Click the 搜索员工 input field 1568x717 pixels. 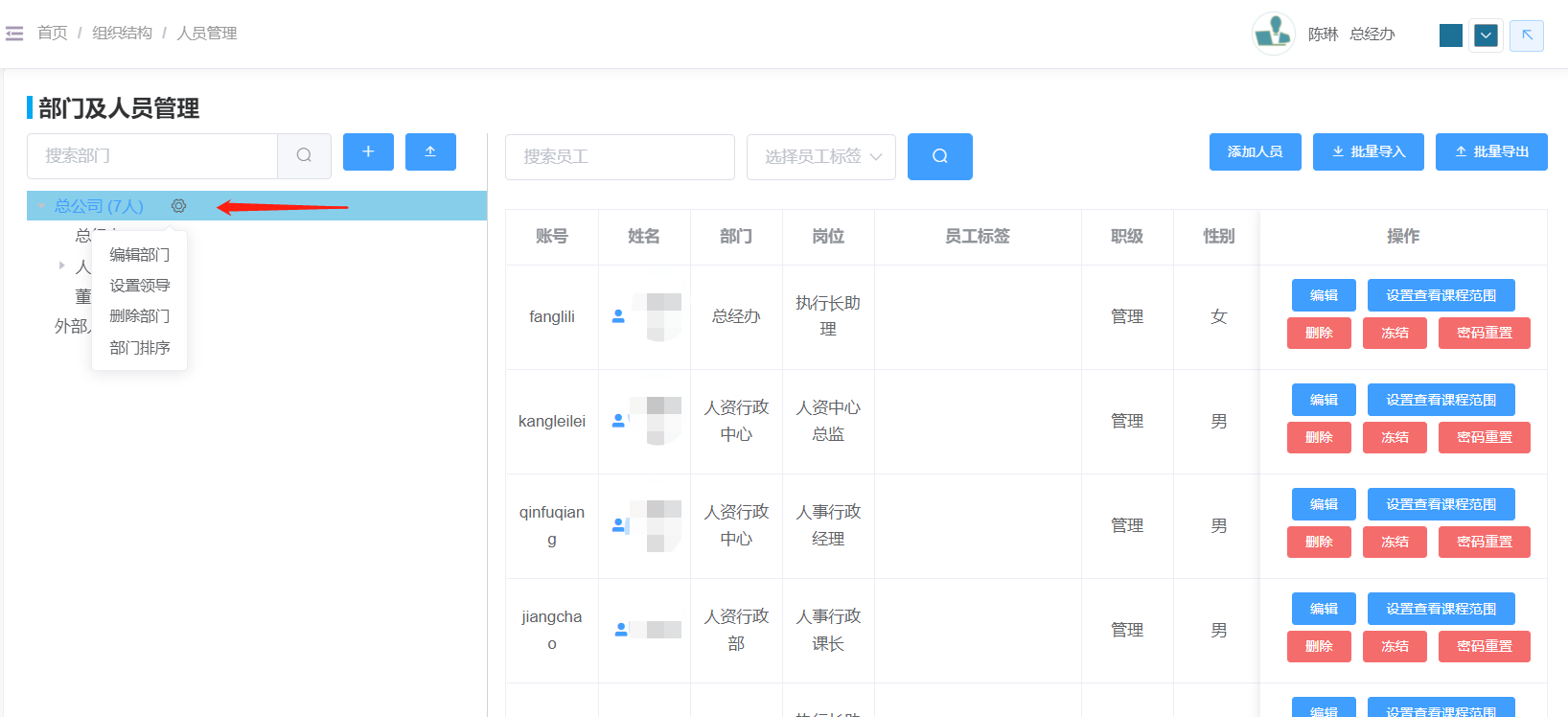click(619, 156)
